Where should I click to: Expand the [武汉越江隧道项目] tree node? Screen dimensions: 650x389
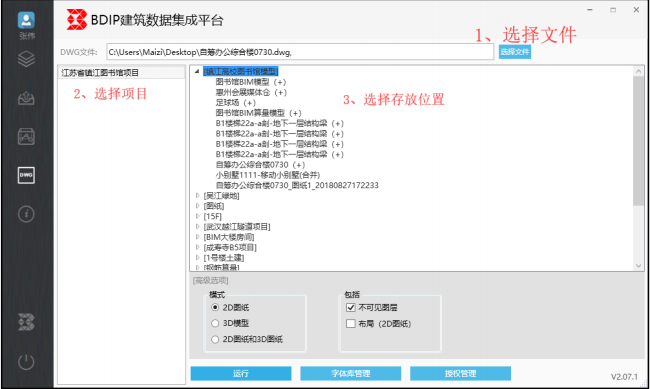click(197, 226)
